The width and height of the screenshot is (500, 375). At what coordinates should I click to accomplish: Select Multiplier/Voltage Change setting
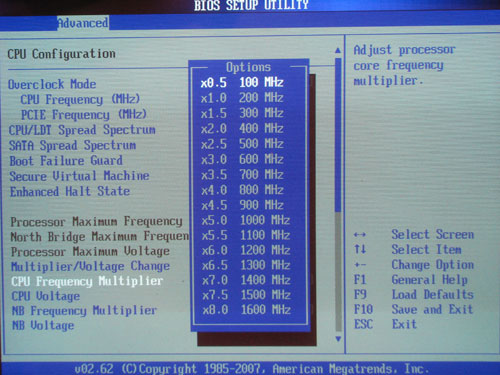pyautogui.click(x=90, y=266)
